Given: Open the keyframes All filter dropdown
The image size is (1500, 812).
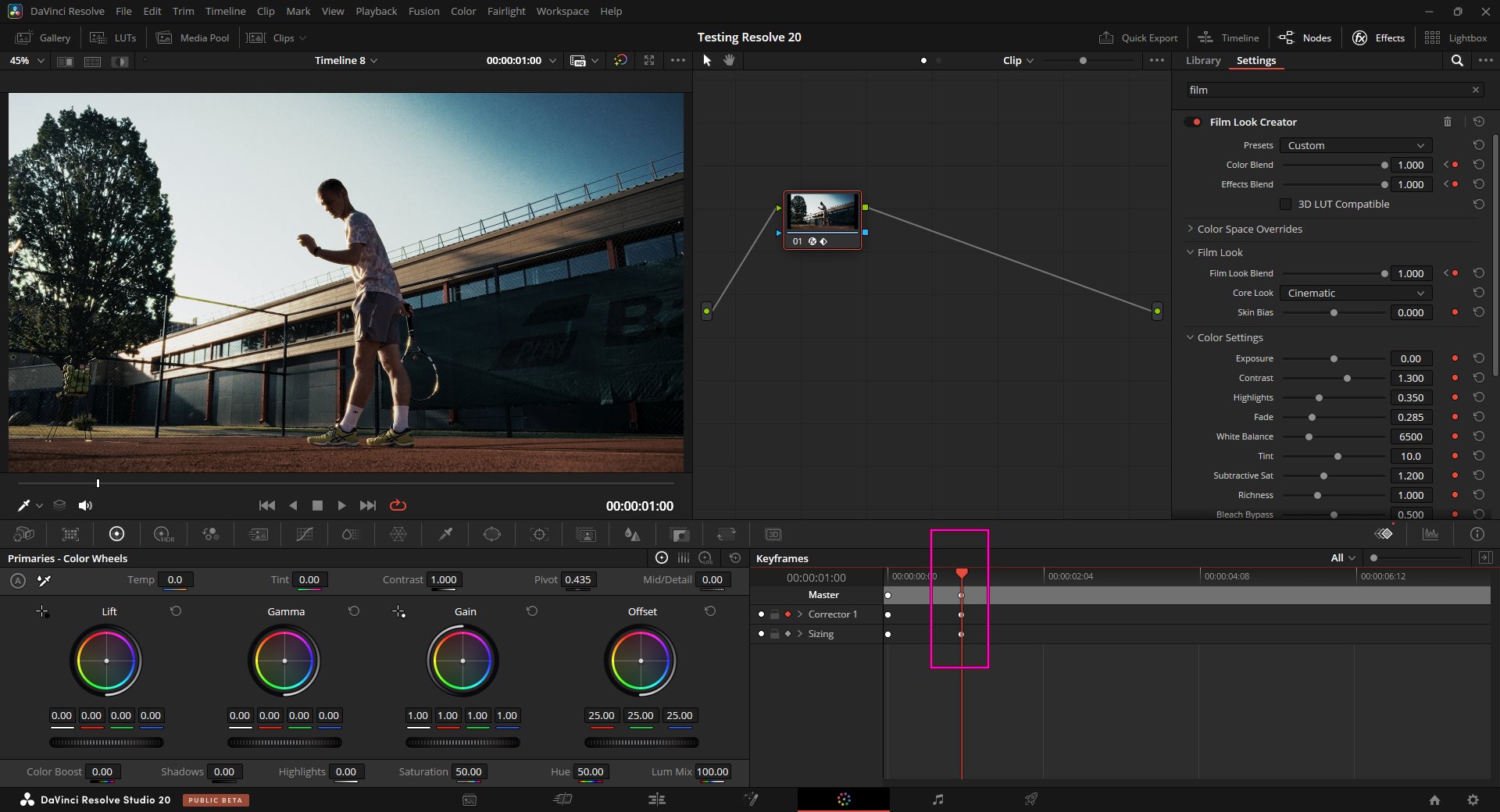Looking at the screenshot, I should 1343,557.
